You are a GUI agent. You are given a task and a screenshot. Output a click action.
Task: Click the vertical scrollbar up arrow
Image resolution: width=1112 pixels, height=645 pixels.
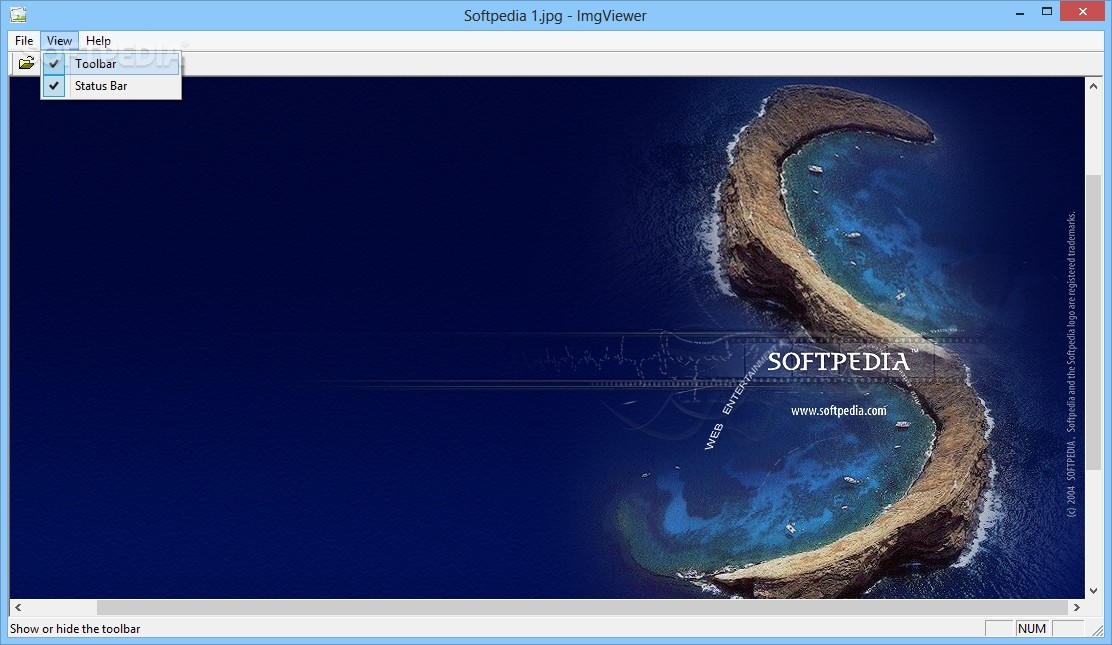(x=1093, y=87)
